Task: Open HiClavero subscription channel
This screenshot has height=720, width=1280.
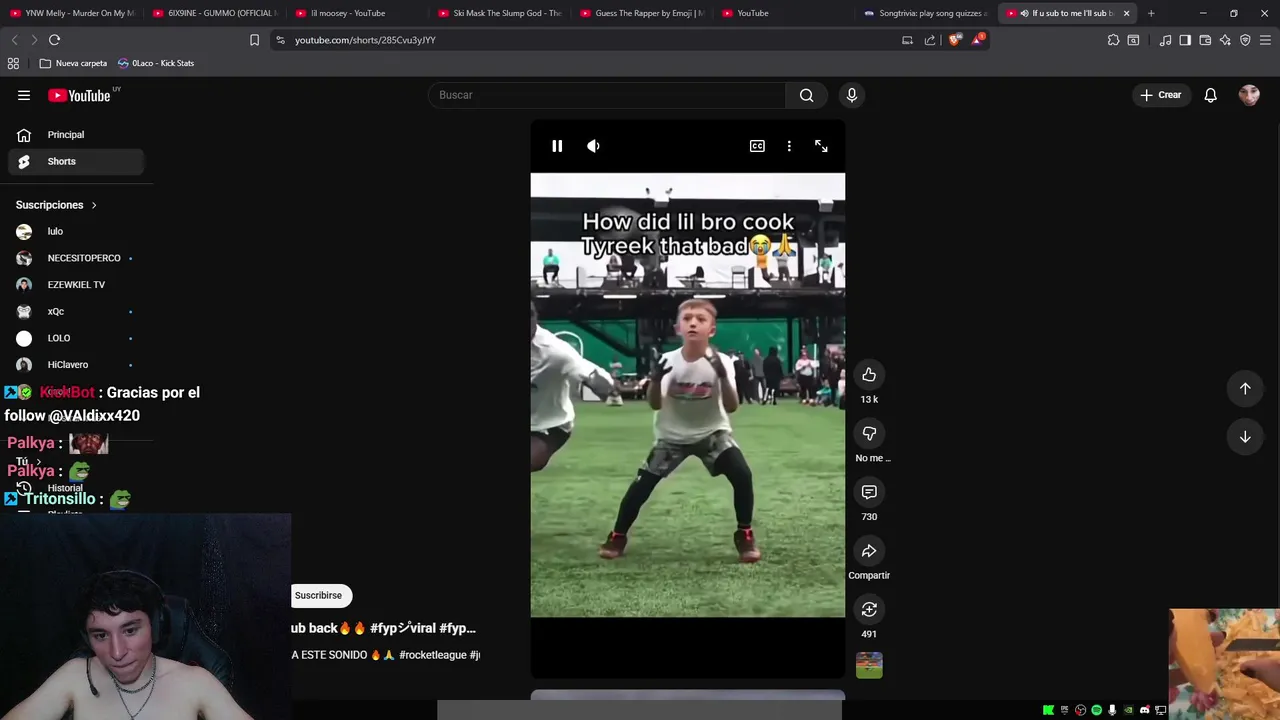Action: point(76,365)
